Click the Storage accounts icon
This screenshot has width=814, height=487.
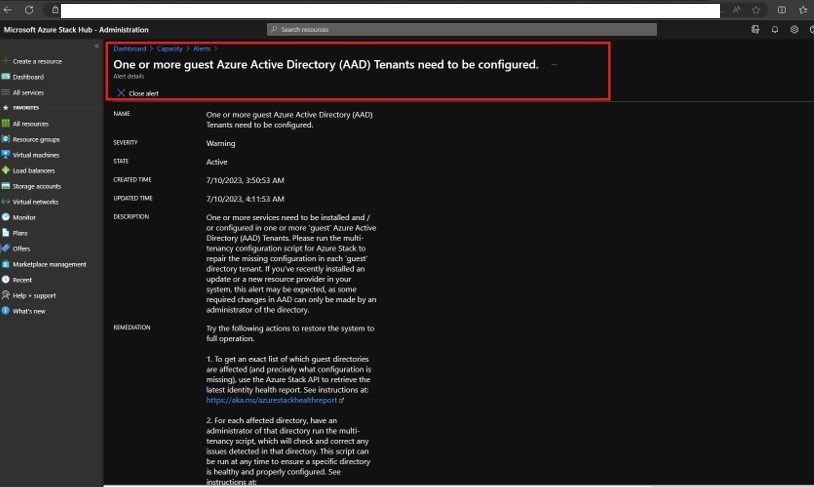click(6, 186)
